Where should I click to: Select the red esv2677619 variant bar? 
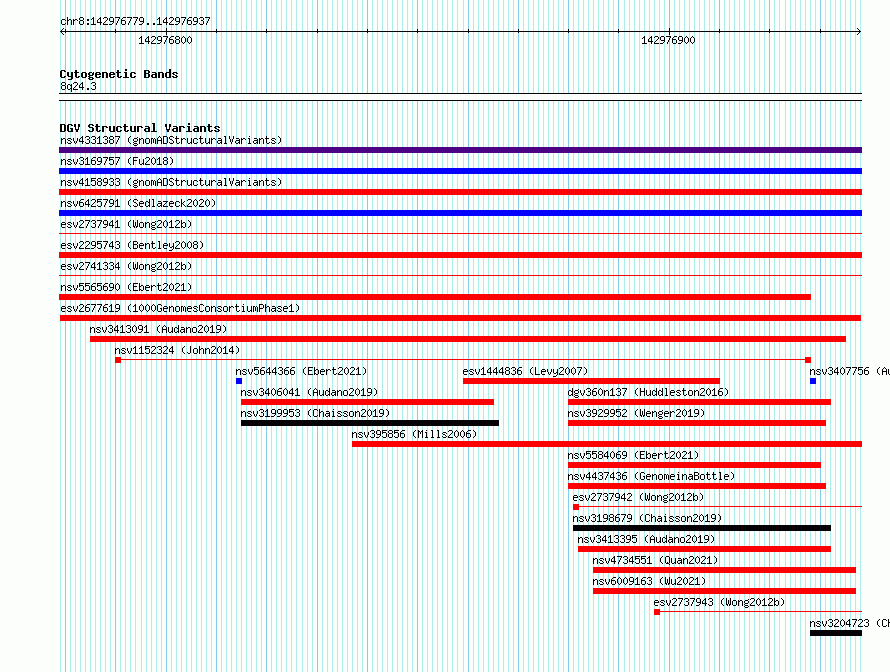coord(460,318)
